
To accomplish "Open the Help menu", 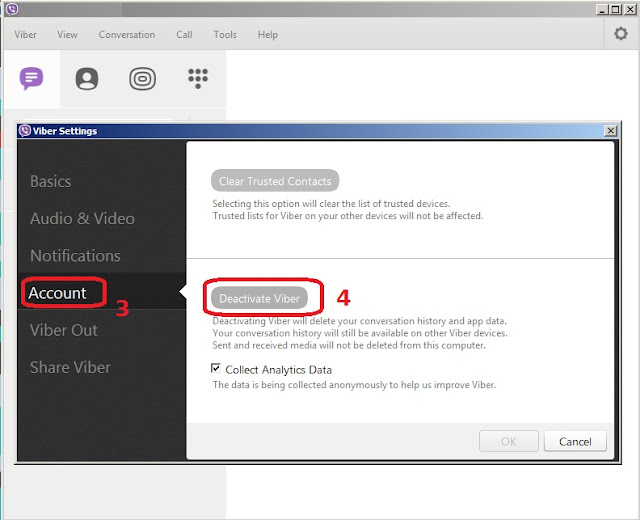I will point(268,35).
